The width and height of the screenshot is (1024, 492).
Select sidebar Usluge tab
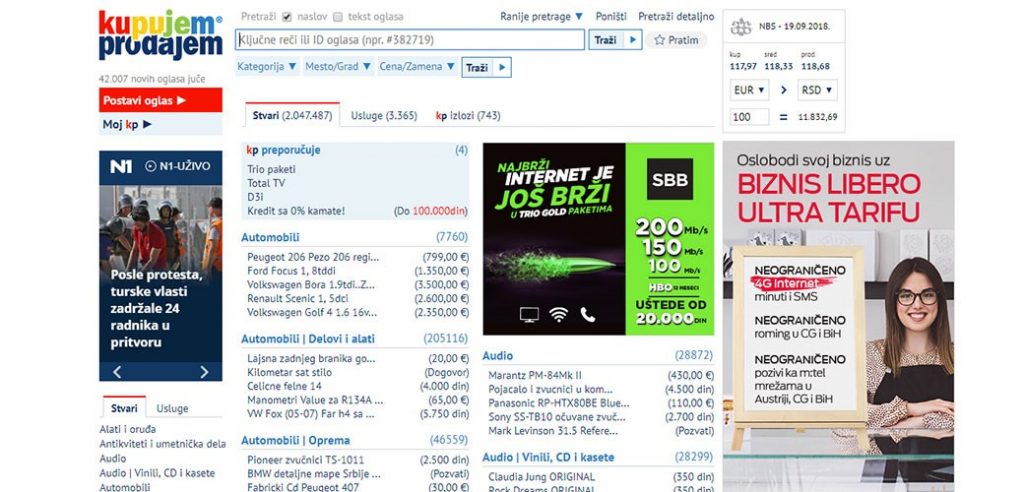(x=172, y=408)
